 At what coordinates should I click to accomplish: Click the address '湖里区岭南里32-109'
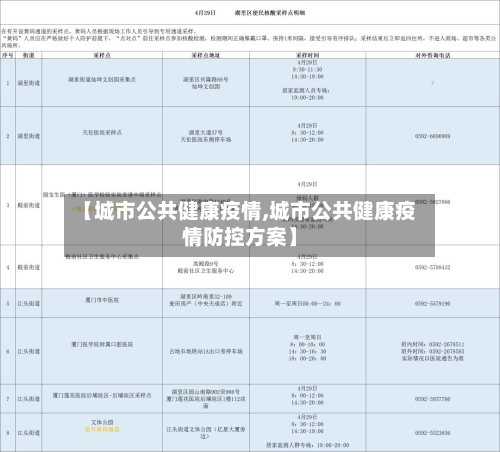point(206,297)
